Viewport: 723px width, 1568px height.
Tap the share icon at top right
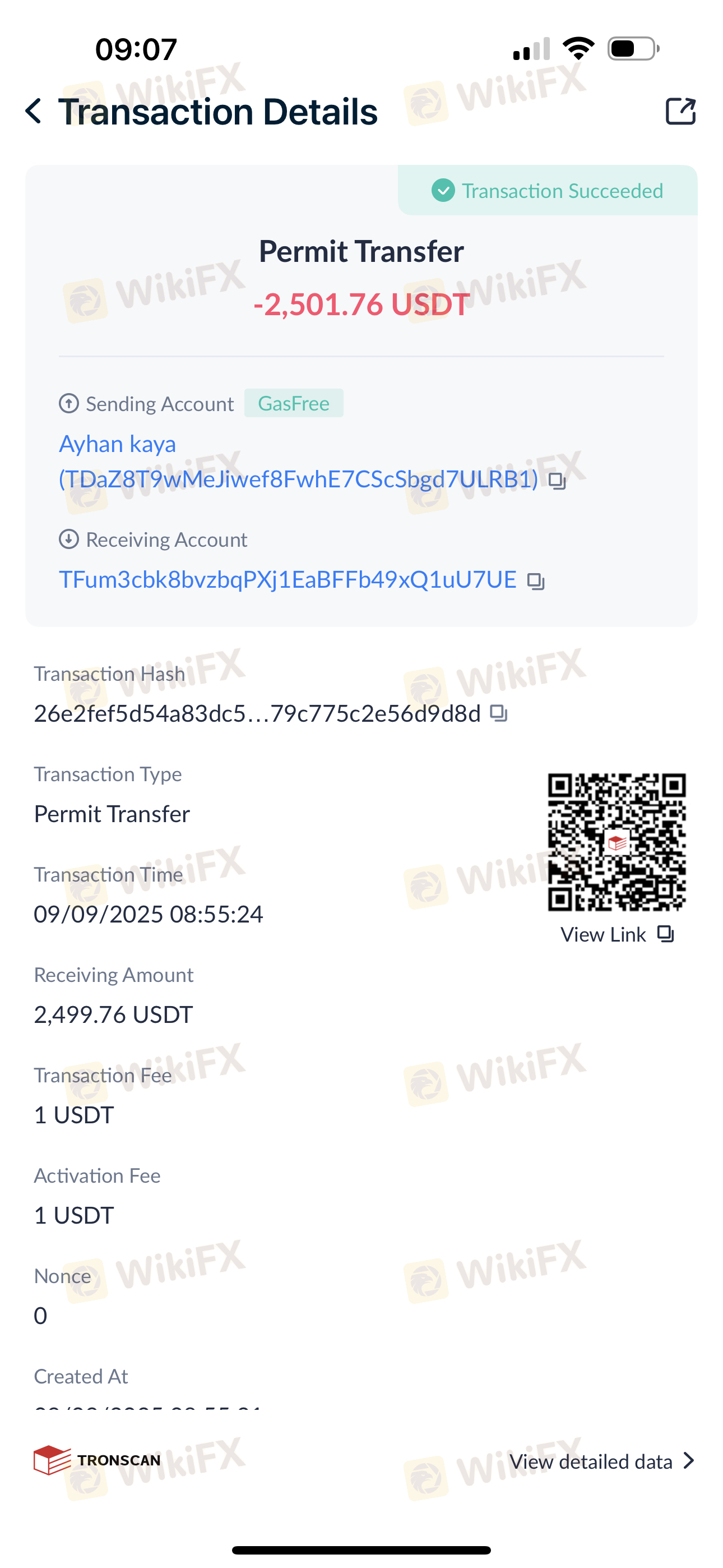click(680, 111)
